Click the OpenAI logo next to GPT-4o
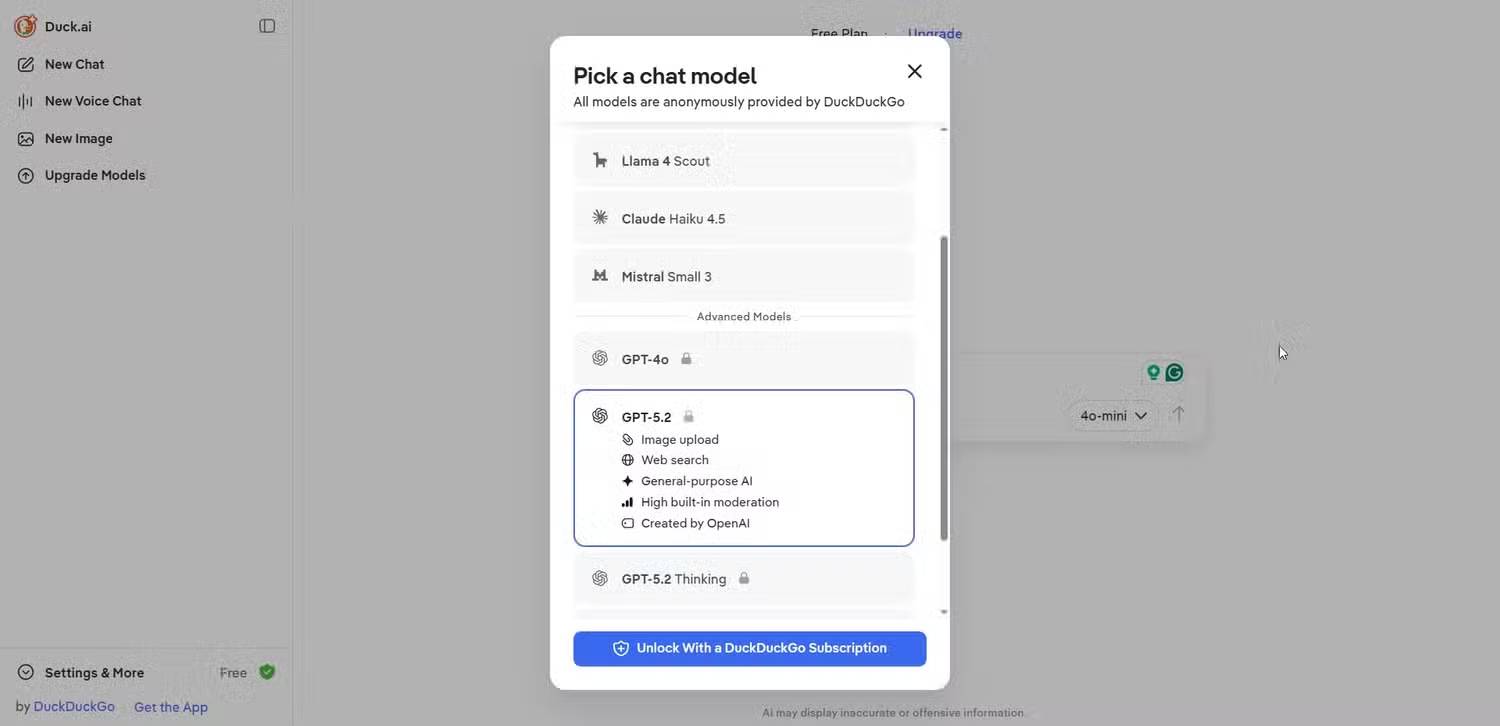 (x=599, y=358)
